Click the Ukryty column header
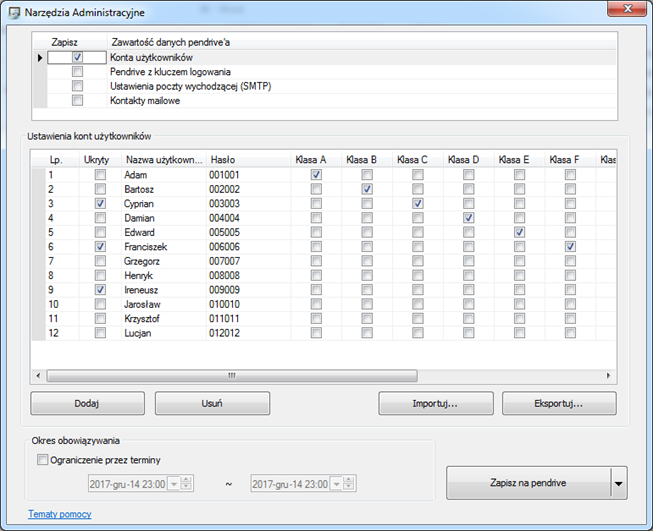 tap(96, 160)
